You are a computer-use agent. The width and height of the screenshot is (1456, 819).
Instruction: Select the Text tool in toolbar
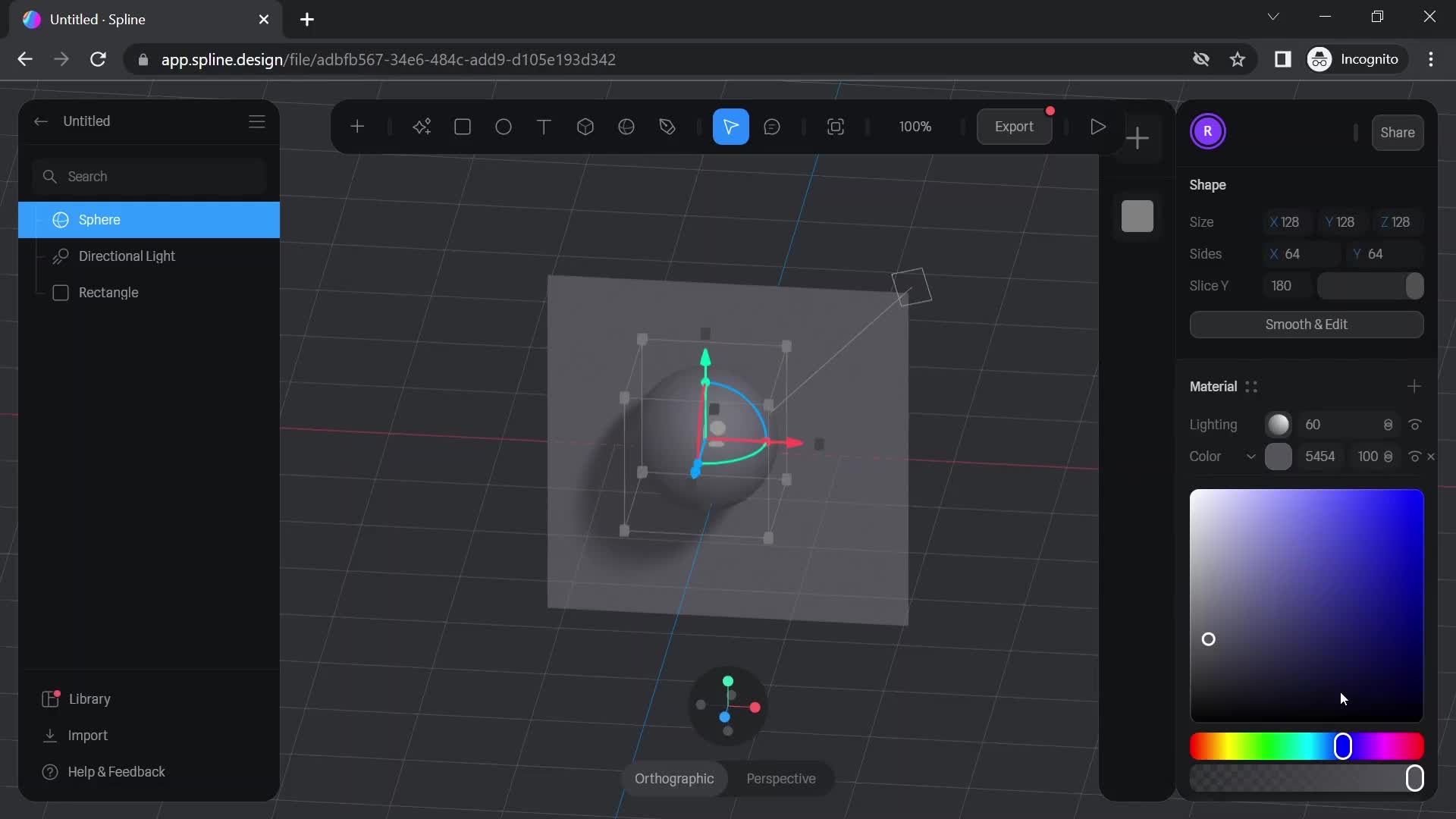pyautogui.click(x=543, y=127)
